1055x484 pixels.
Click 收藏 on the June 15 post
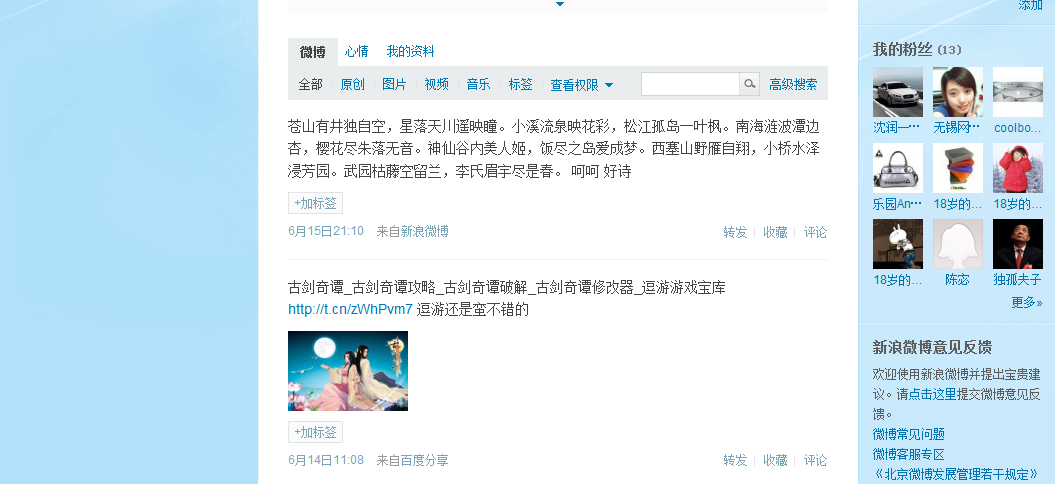pos(775,232)
